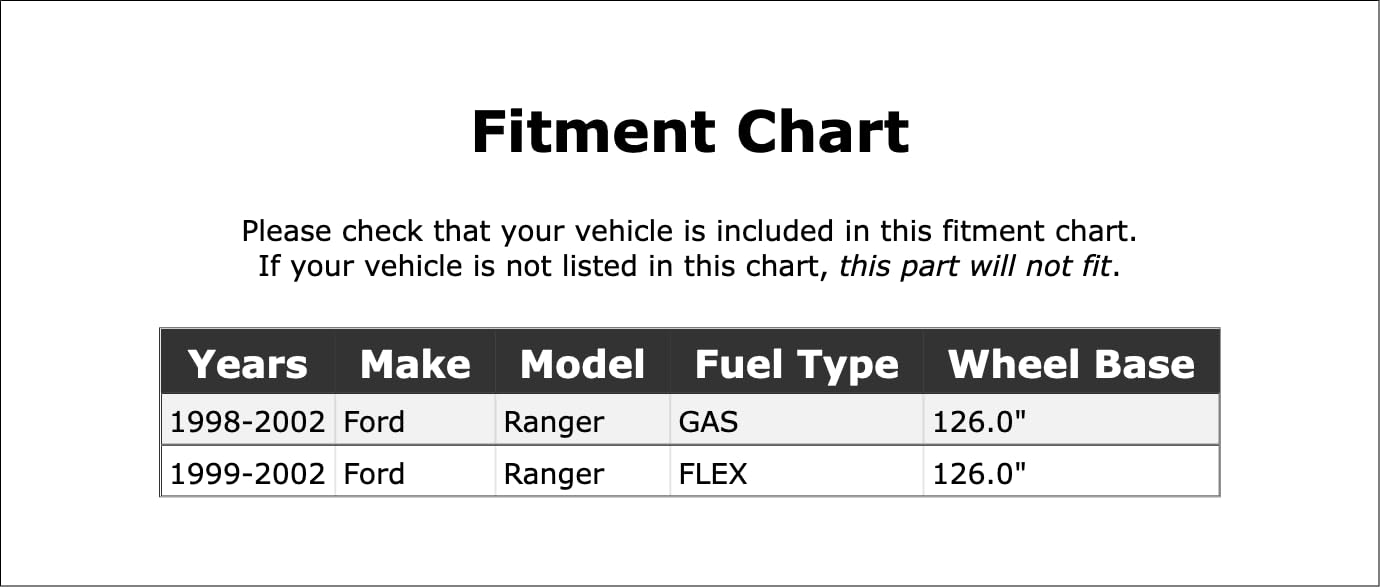Click Ford in the first row
1380x587 pixels.
click(x=374, y=422)
